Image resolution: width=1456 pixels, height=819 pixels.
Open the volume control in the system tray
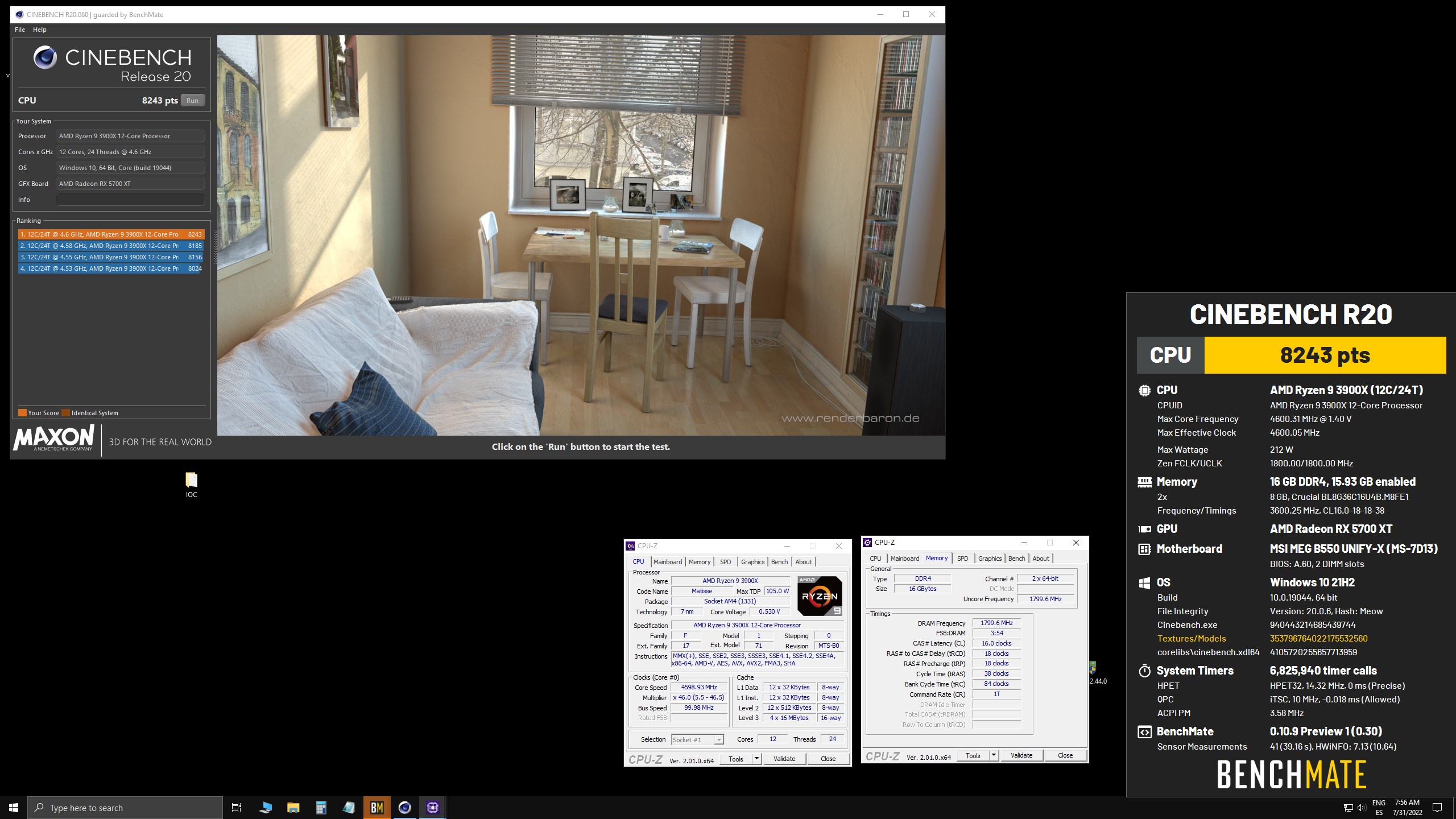pyautogui.click(x=1361, y=808)
